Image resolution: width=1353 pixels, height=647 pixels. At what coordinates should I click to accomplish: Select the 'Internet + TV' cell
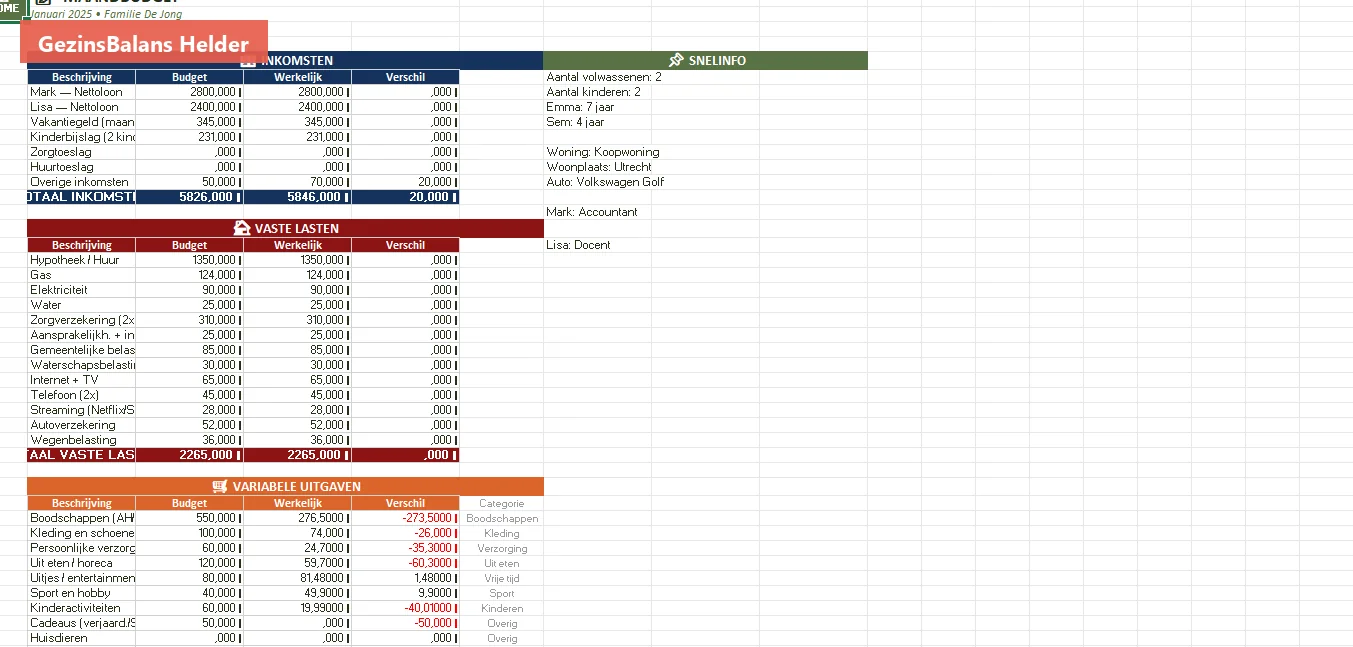tap(81, 380)
